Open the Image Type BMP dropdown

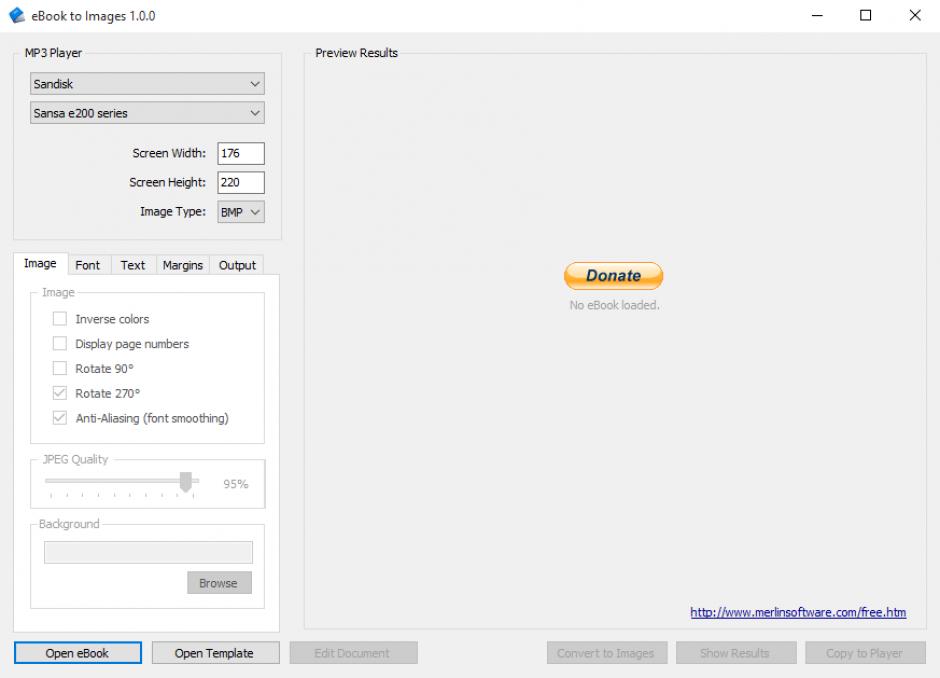[241, 212]
